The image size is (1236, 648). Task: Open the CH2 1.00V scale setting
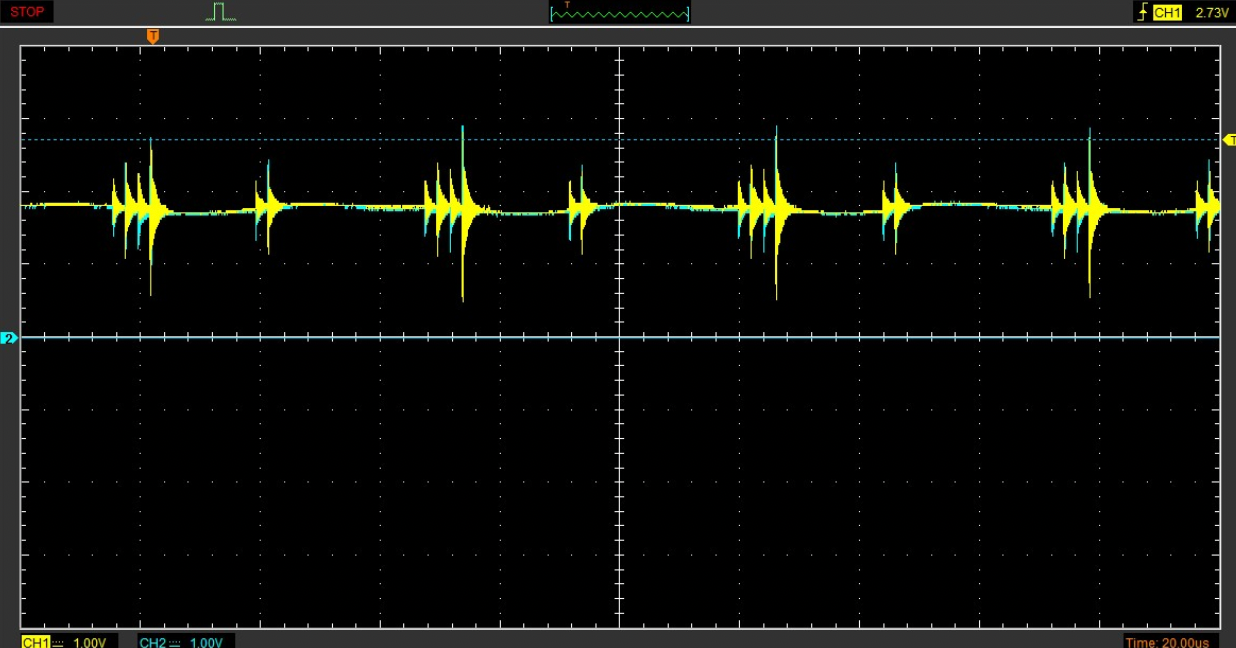[207, 641]
